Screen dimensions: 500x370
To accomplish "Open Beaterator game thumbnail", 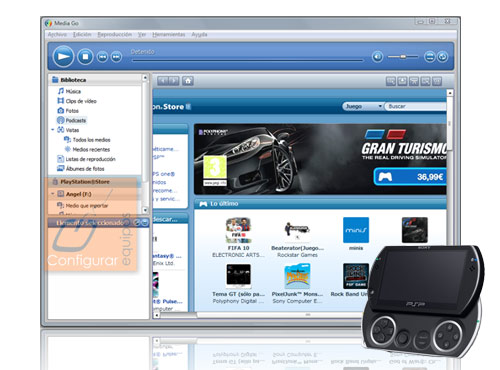I will coord(297,230).
